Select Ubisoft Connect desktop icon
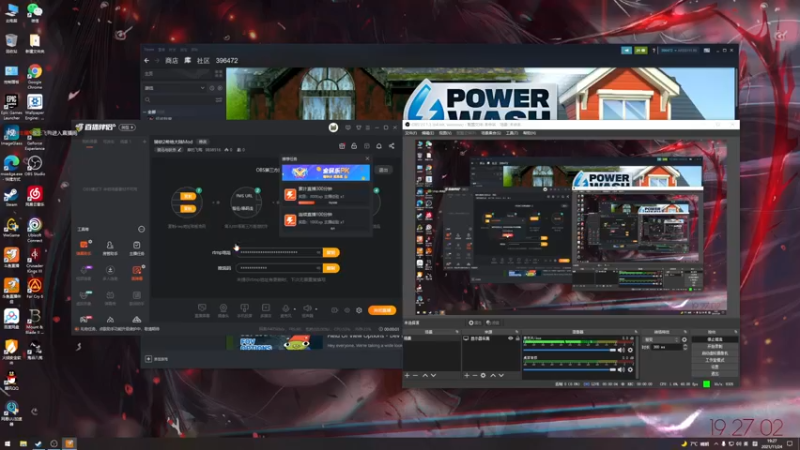This screenshot has width=800, height=450. pyautogui.click(x=35, y=230)
